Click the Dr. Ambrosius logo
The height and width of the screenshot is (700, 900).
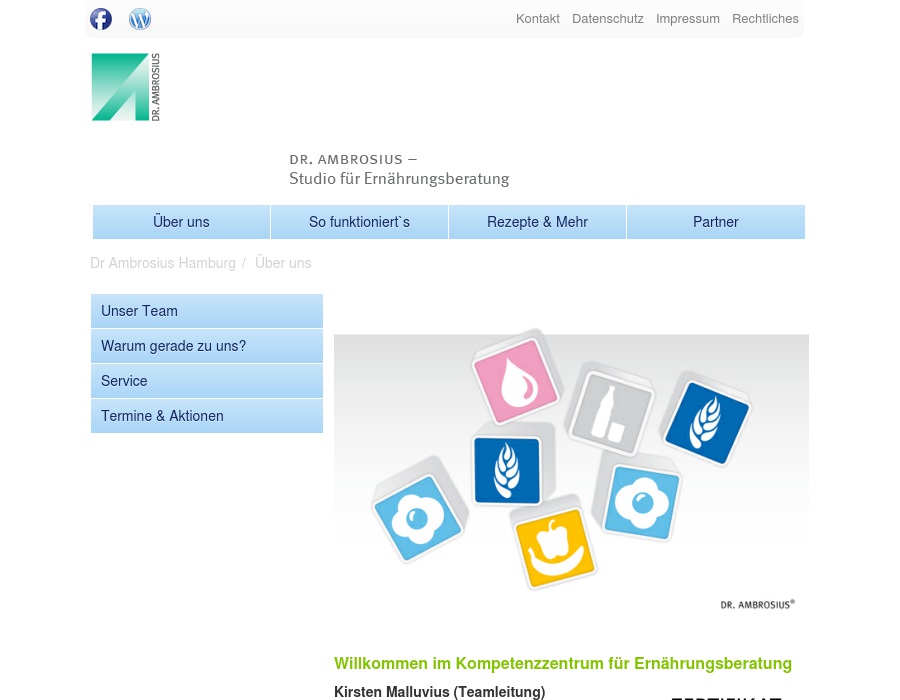click(x=126, y=87)
